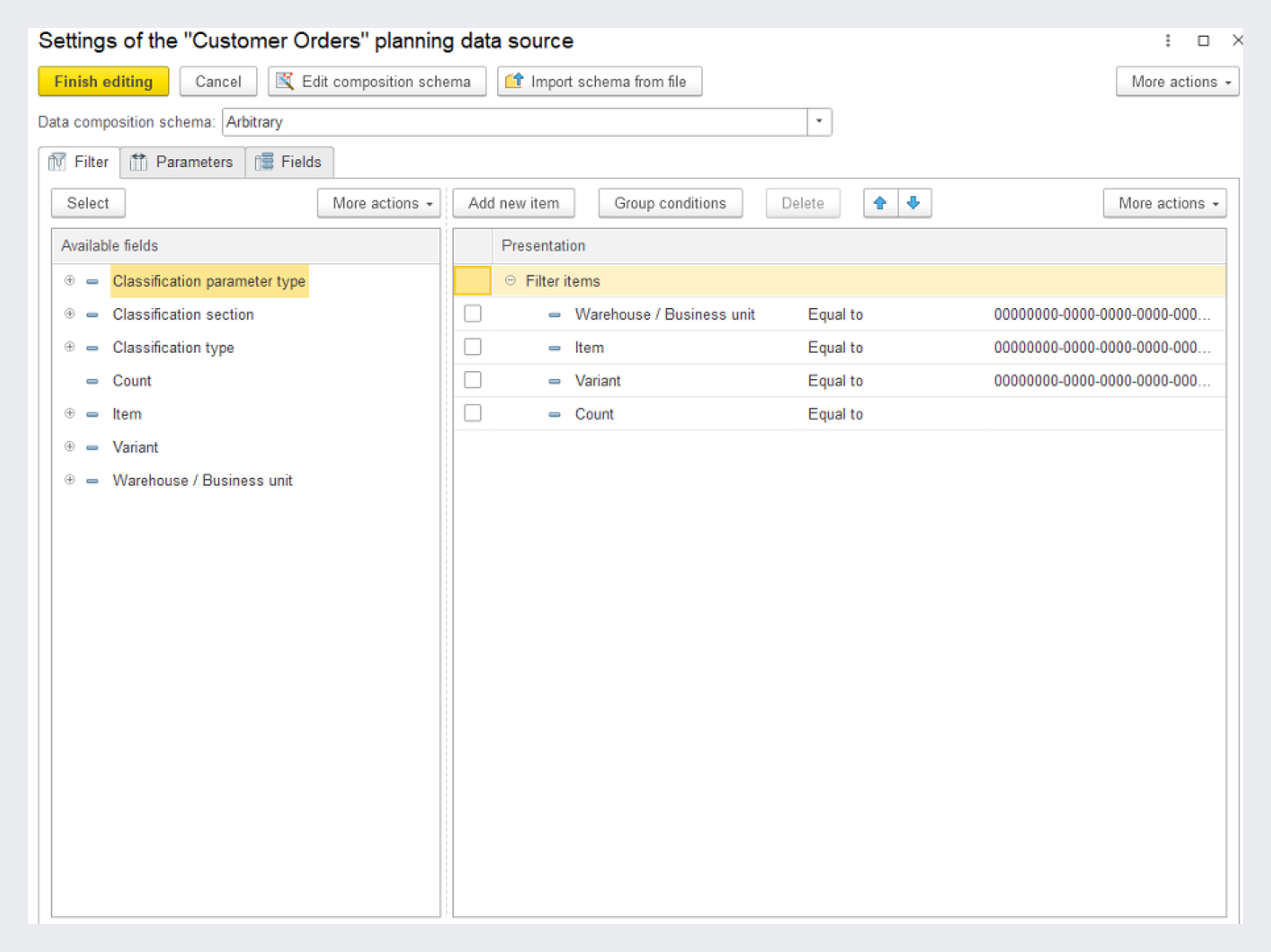The height and width of the screenshot is (952, 1271).
Task: Collapse the Filter items group
Action: tap(510, 281)
